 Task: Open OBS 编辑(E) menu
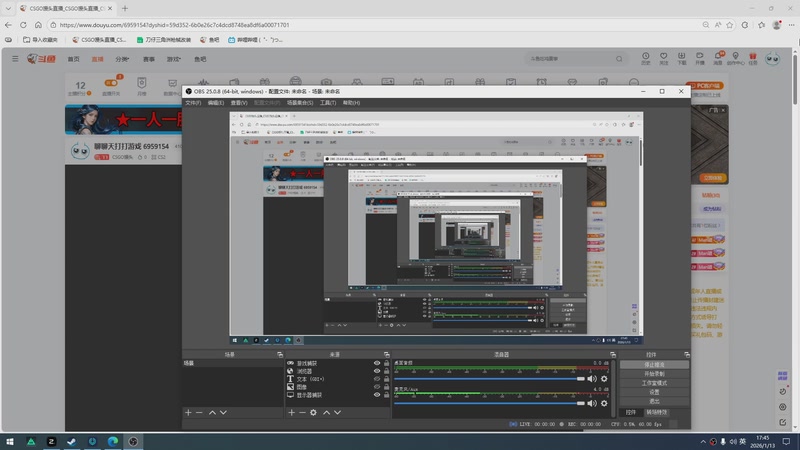coord(216,103)
